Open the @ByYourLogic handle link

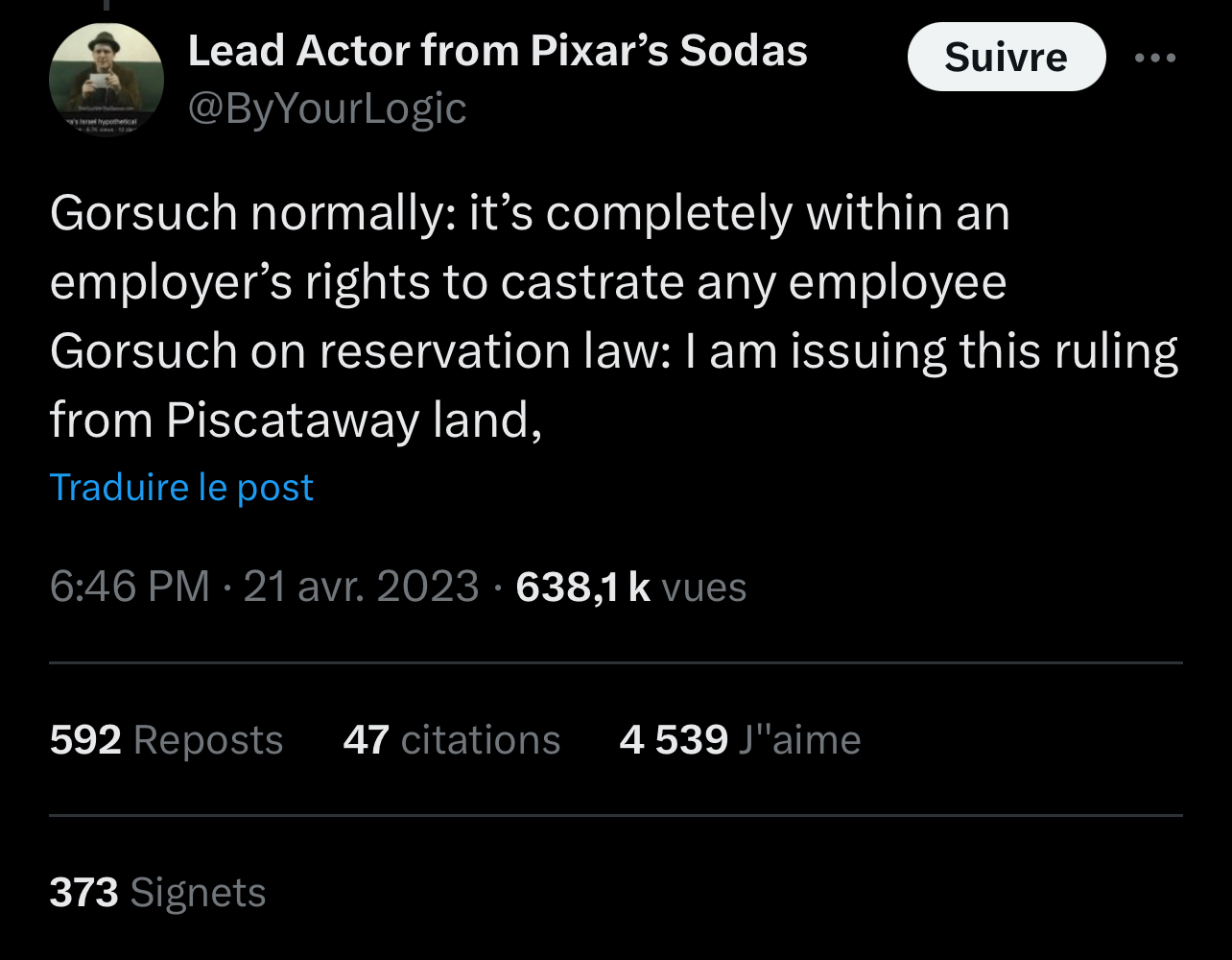point(326,108)
